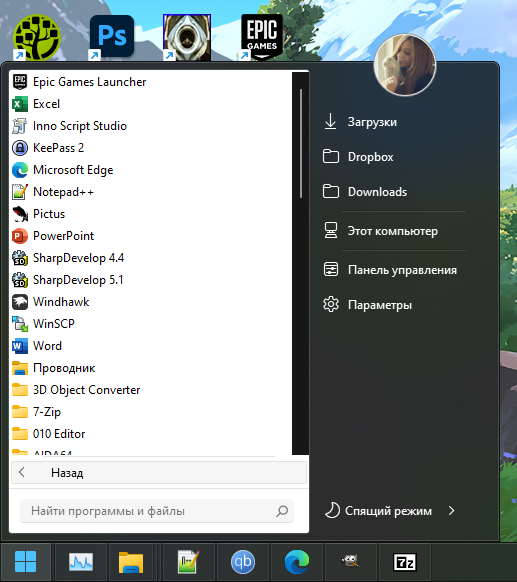Viewport: 517px width, 582px height.
Task: Focus the Найти программы и файлы search box
Action: pyautogui.click(x=157, y=511)
